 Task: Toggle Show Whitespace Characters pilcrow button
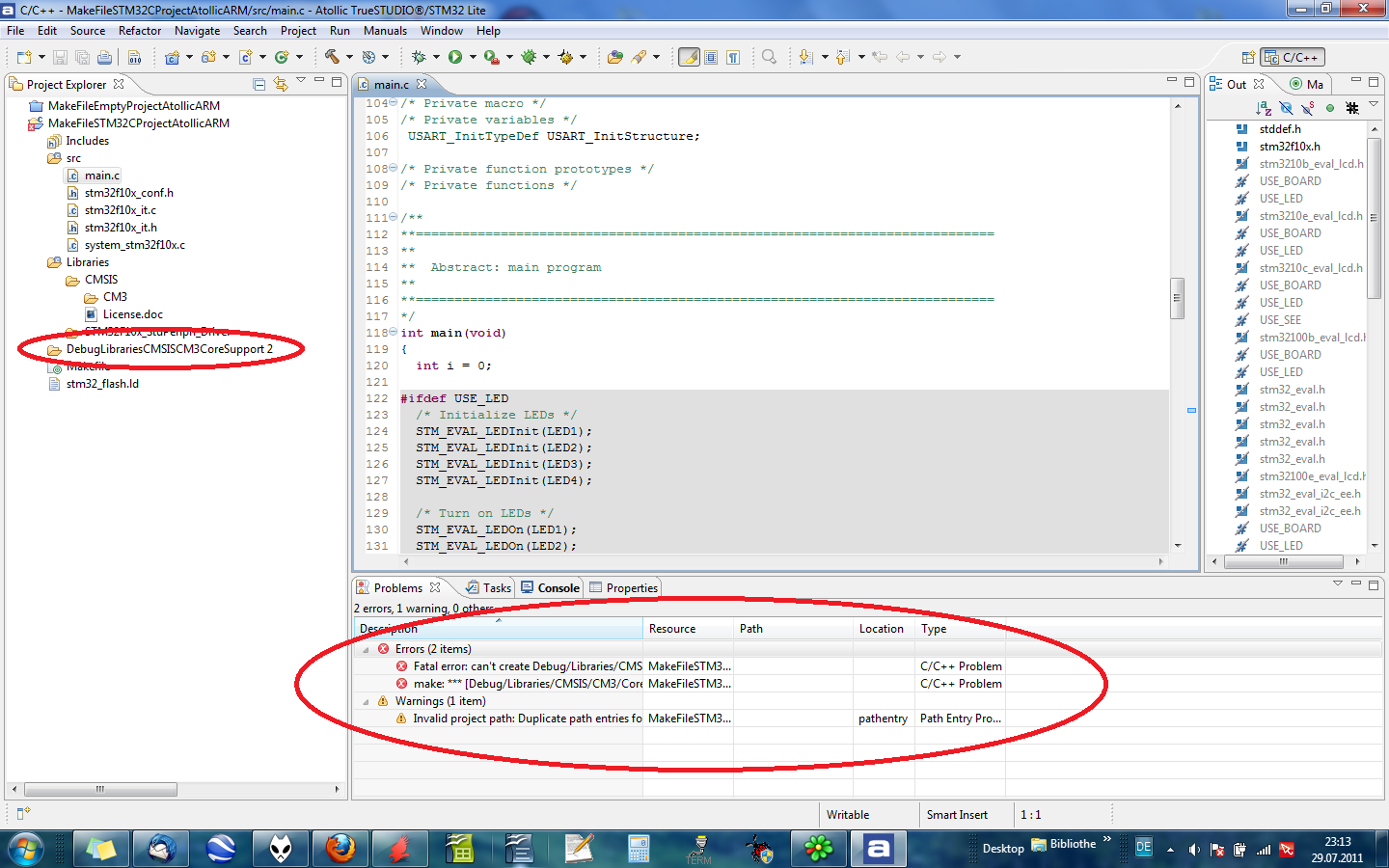(x=733, y=57)
